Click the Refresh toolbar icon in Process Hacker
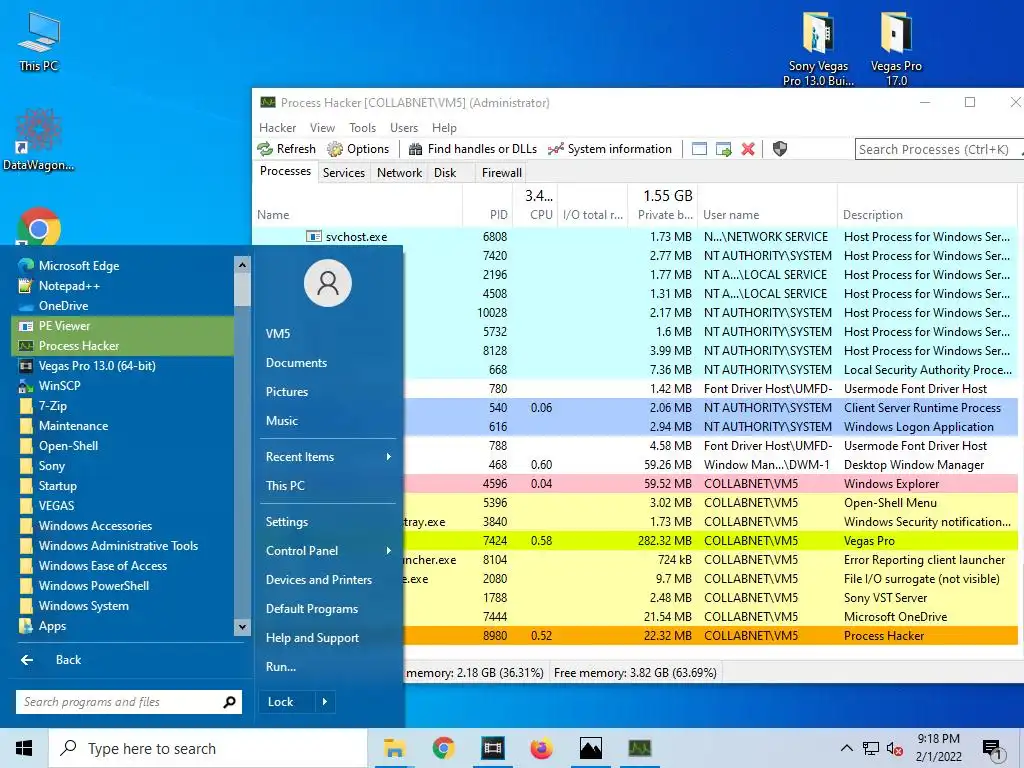1024x768 pixels. 265,149
